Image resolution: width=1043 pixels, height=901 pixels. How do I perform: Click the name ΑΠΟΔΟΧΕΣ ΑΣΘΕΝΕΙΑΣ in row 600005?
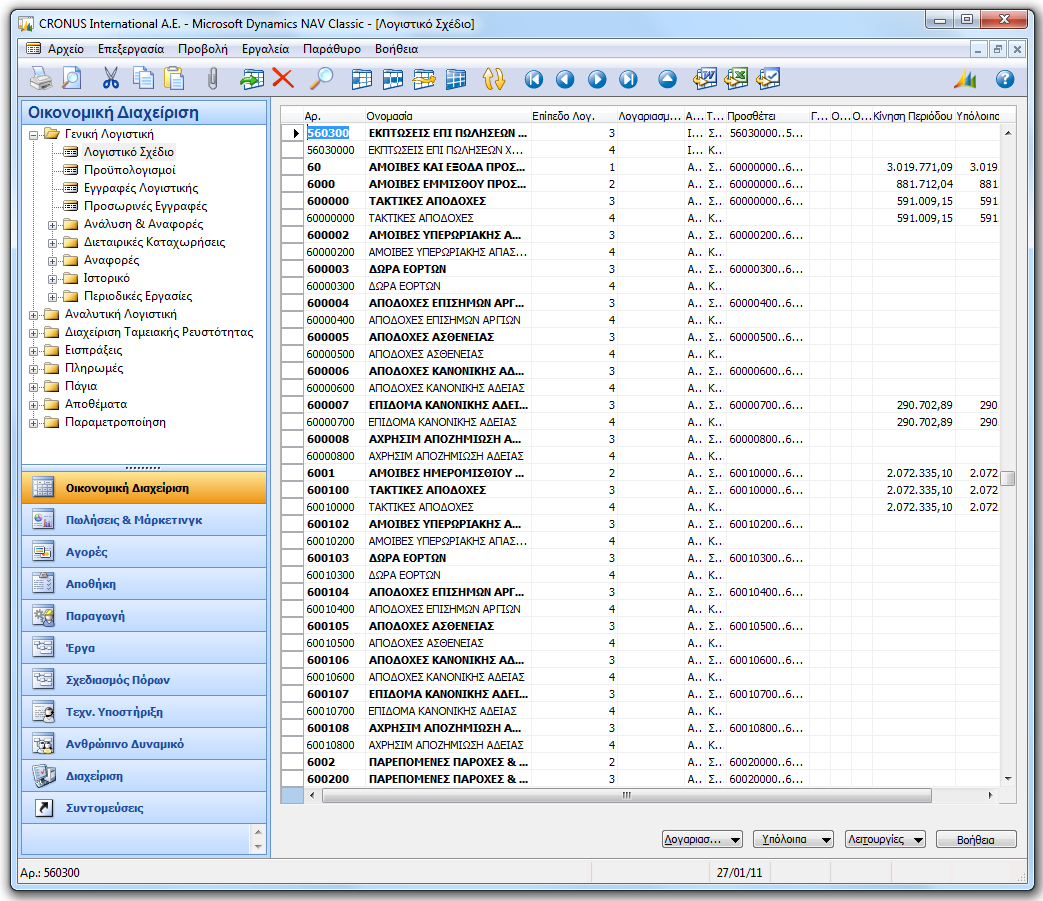[x=431, y=337]
